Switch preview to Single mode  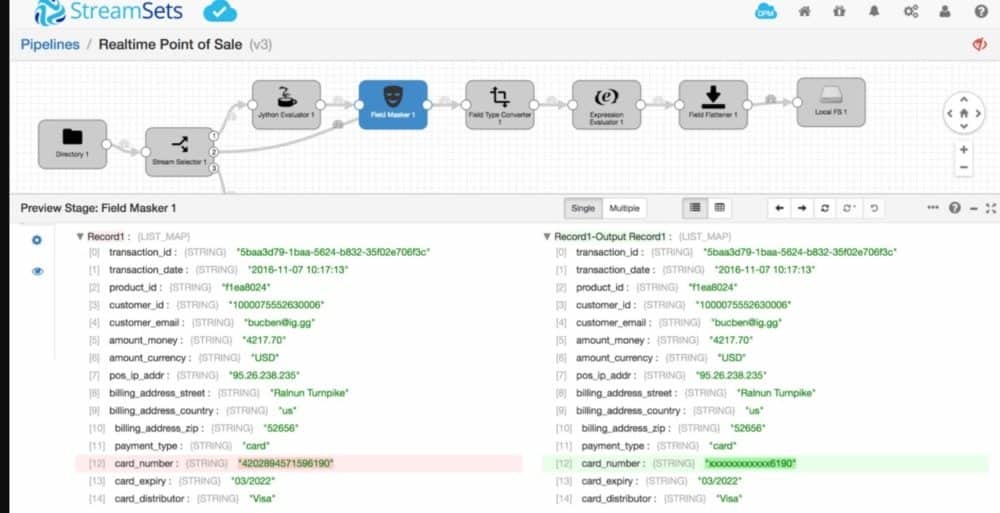tap(582, 208)
